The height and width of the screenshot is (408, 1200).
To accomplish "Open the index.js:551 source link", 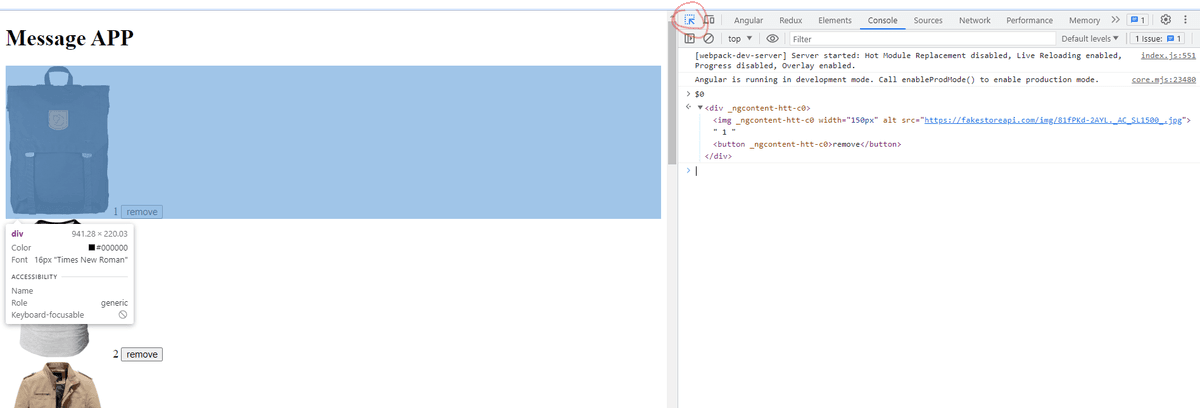I will [x=1167, y=55].
